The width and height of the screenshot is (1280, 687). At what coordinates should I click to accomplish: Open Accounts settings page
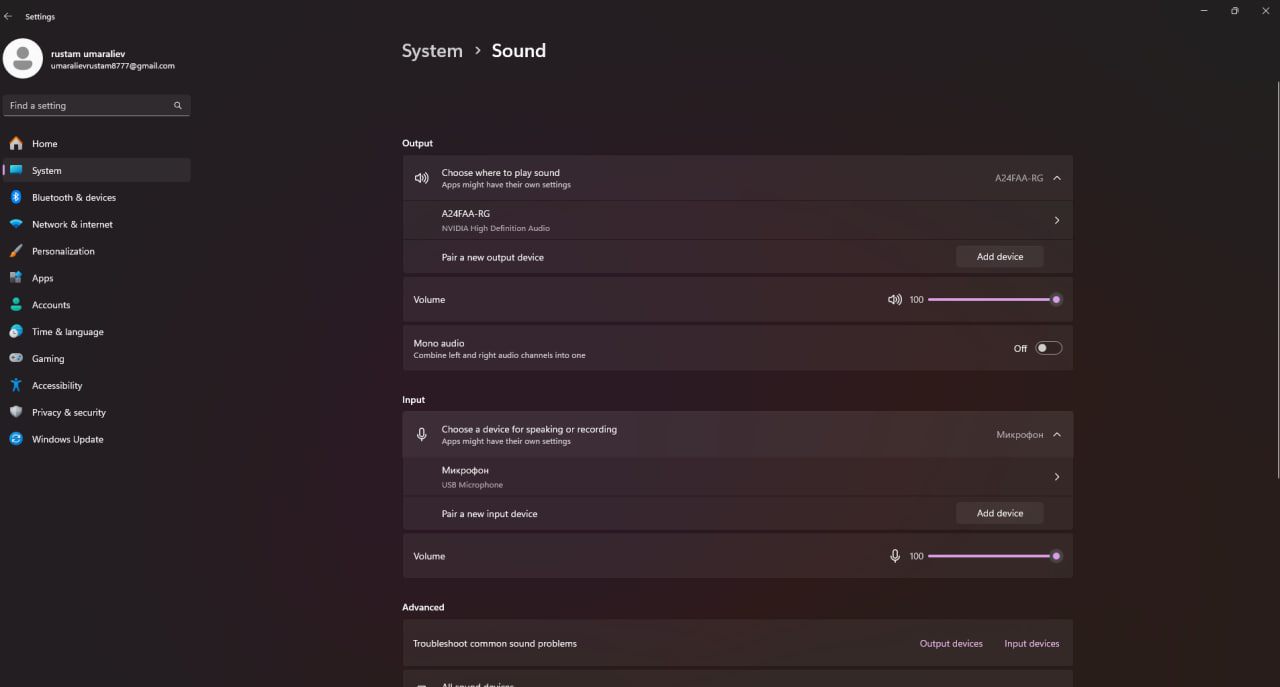pos(96,305)
